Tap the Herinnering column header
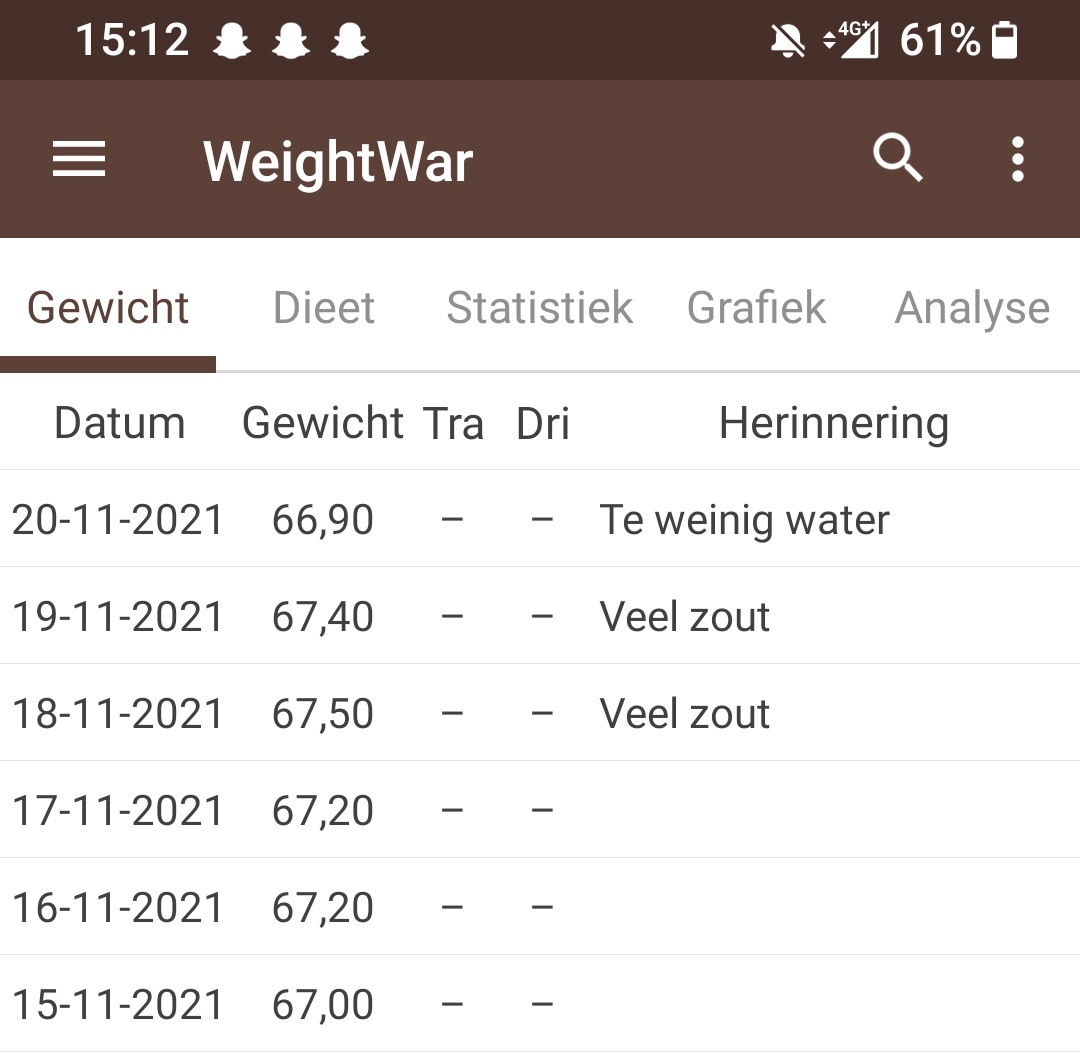Screen dimensions: 1080x1054 [x=833, y=423]
